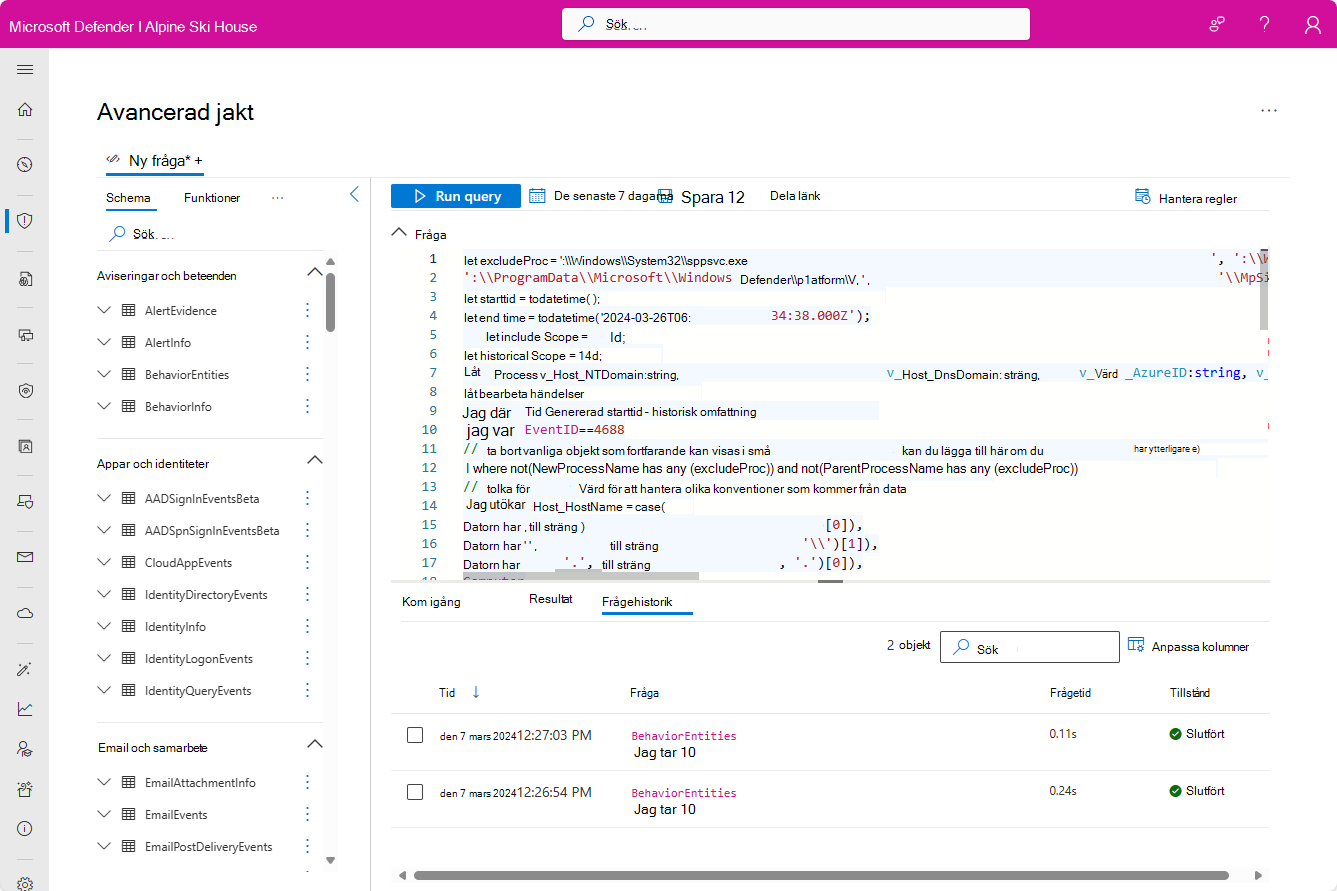Click the query history search box

[x=1030, y=647]
